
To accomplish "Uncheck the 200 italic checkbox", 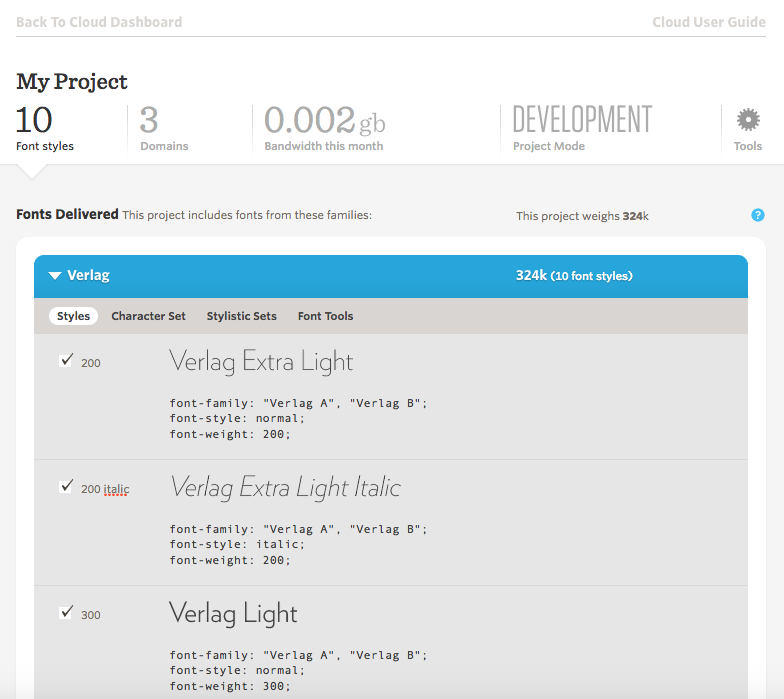I will [66, 486].
